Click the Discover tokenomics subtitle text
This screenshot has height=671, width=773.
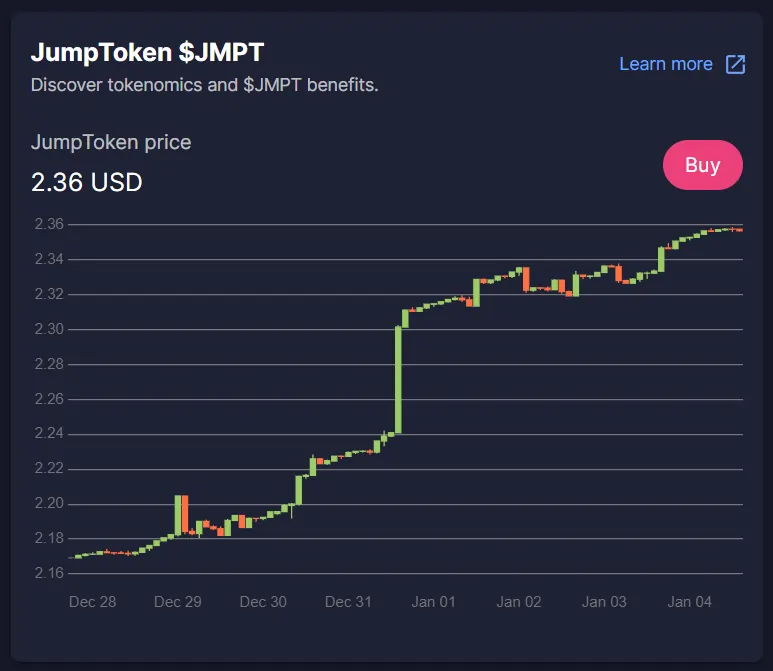[205, 85]
